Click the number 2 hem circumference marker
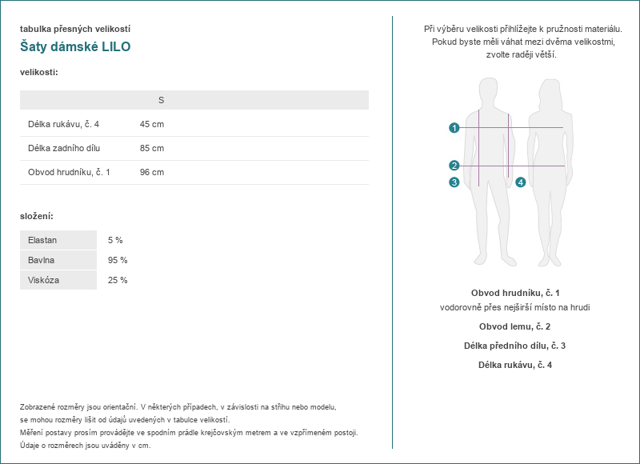Screen dimensions: 640x464 point(454,165)
